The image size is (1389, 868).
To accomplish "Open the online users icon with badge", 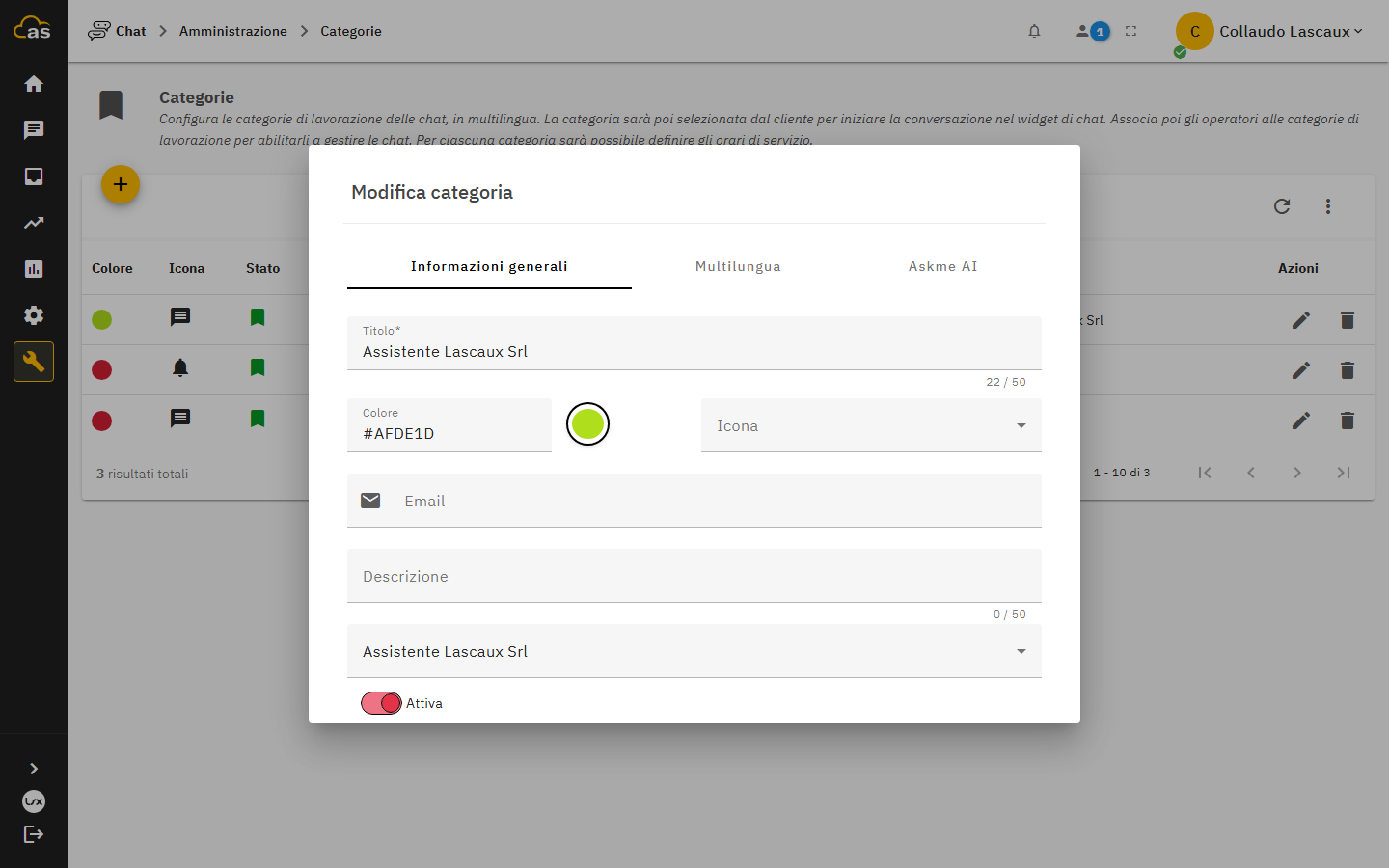I will tap(1092, 31).
